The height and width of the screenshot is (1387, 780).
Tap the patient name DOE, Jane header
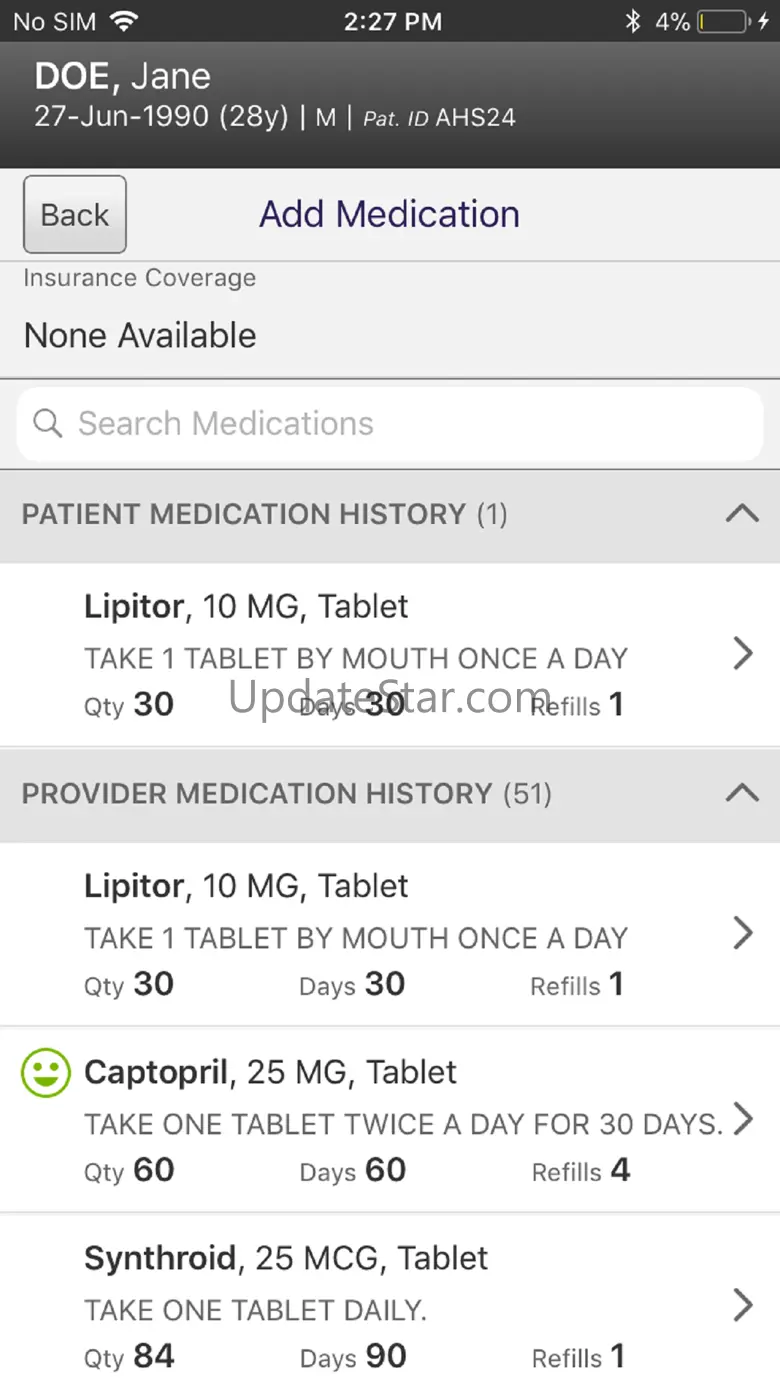[x=123, y=77]
